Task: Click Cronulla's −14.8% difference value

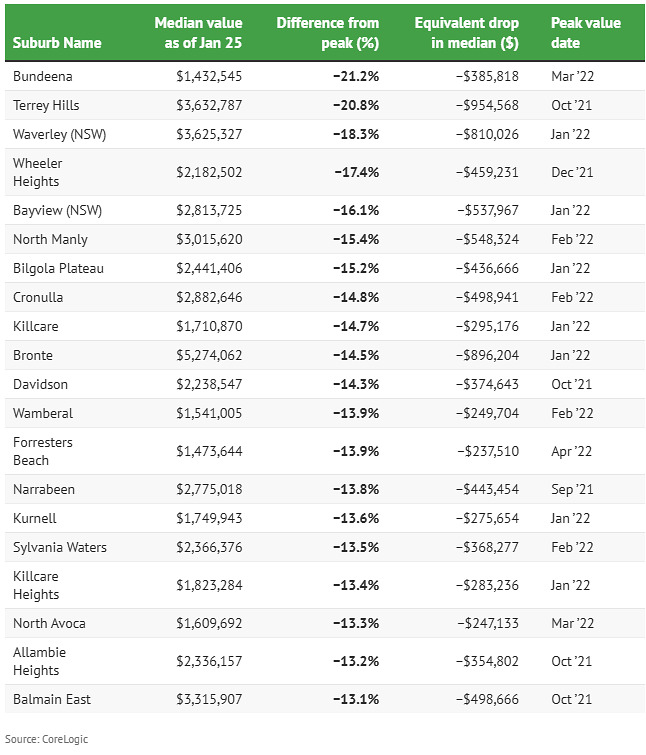Action: (x=356, y=297)
